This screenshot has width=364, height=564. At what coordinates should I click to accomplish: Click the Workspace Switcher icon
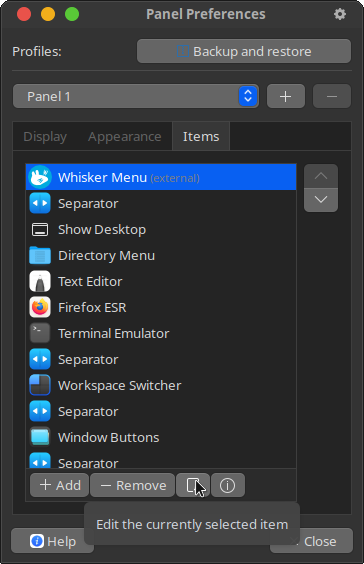click(x=40, y=385)
